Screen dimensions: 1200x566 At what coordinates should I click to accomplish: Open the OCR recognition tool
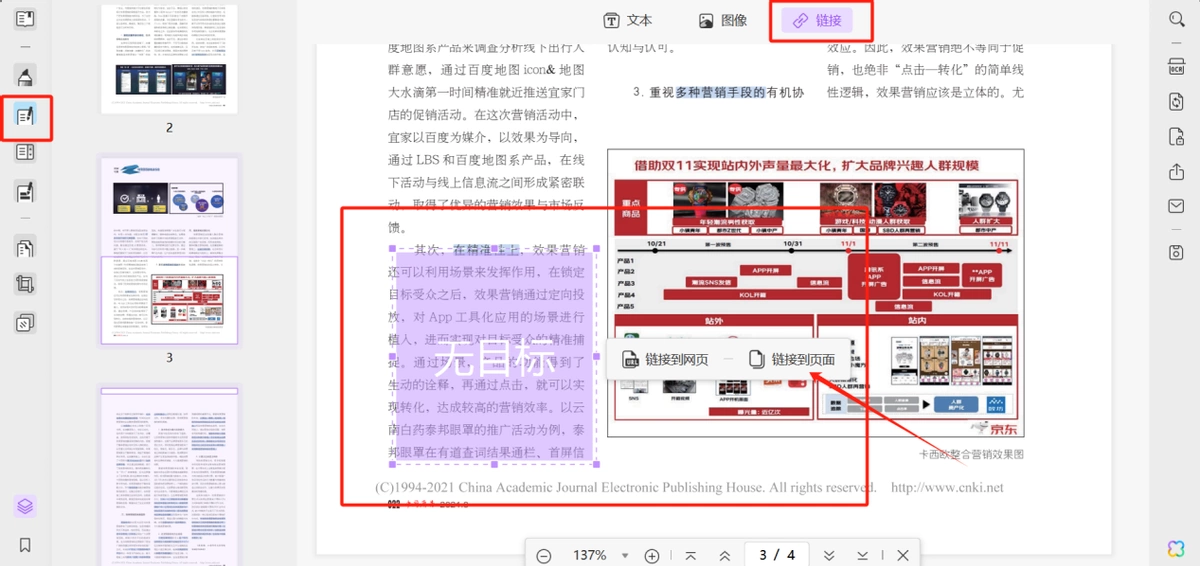point(1176,66)
